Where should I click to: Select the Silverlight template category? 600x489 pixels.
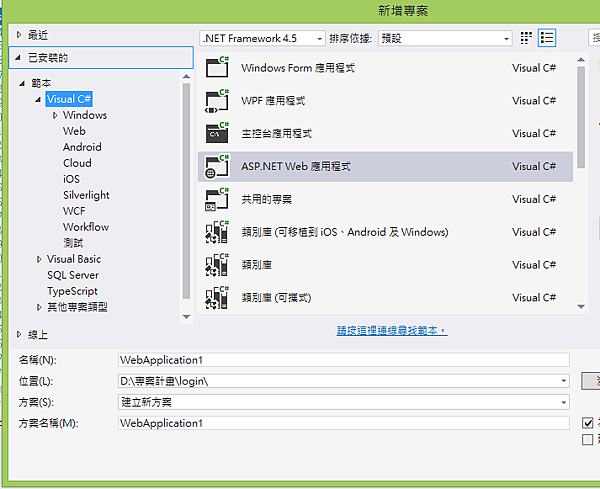click(86, 195)
